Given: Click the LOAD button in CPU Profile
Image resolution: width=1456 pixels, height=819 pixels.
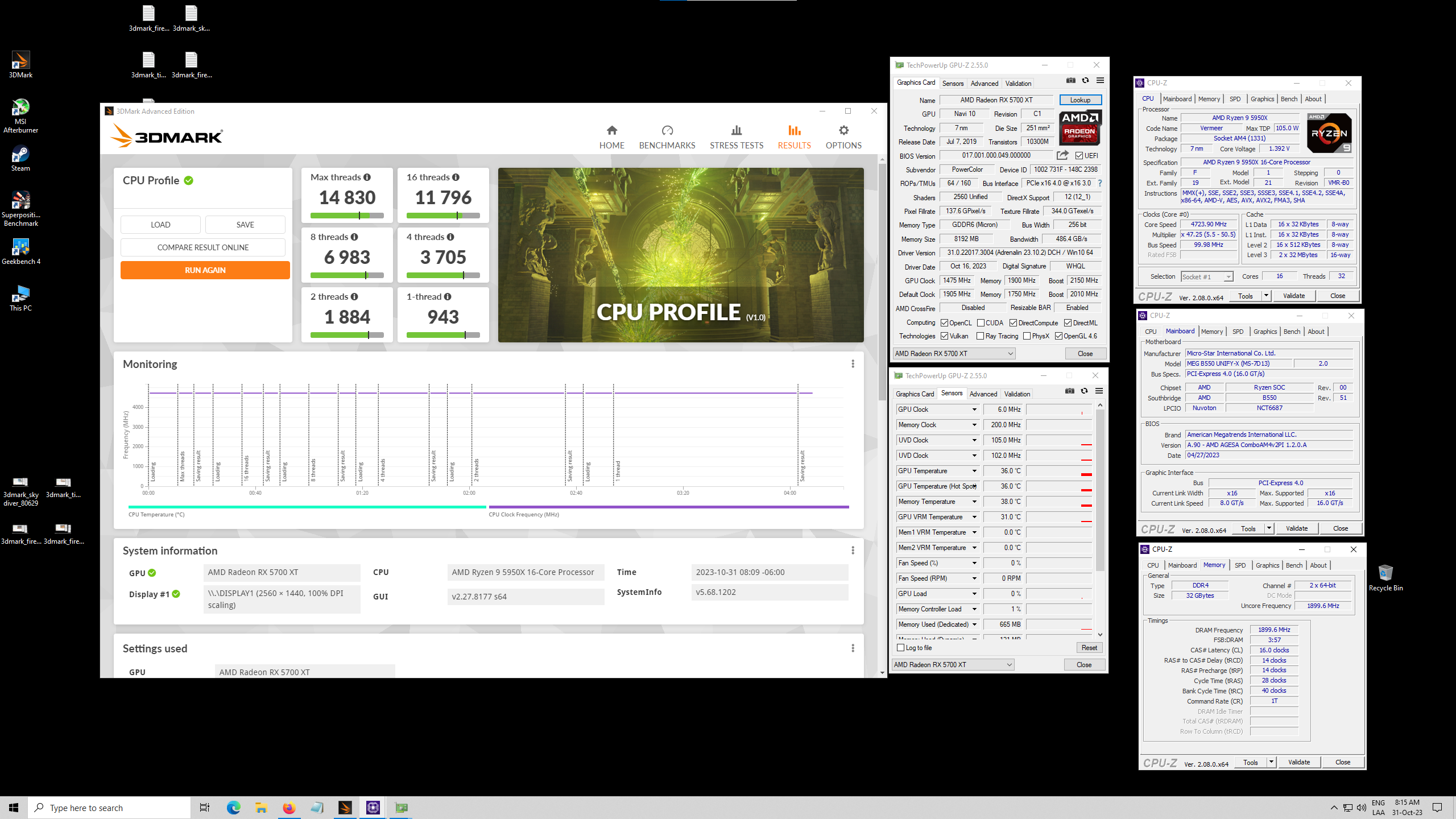Looking at the screenshot, I should click(160, 225).
